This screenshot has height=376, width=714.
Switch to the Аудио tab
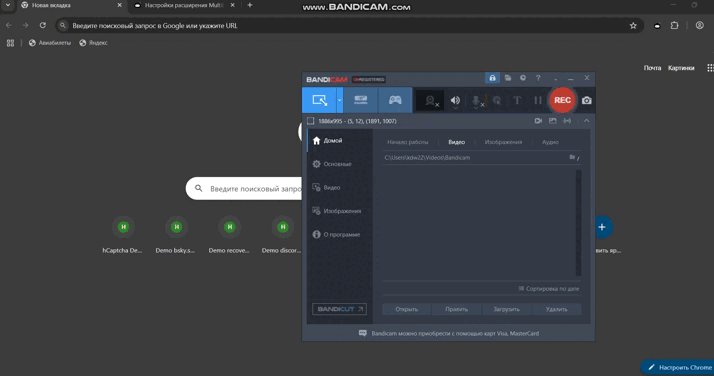coord(550,142)
